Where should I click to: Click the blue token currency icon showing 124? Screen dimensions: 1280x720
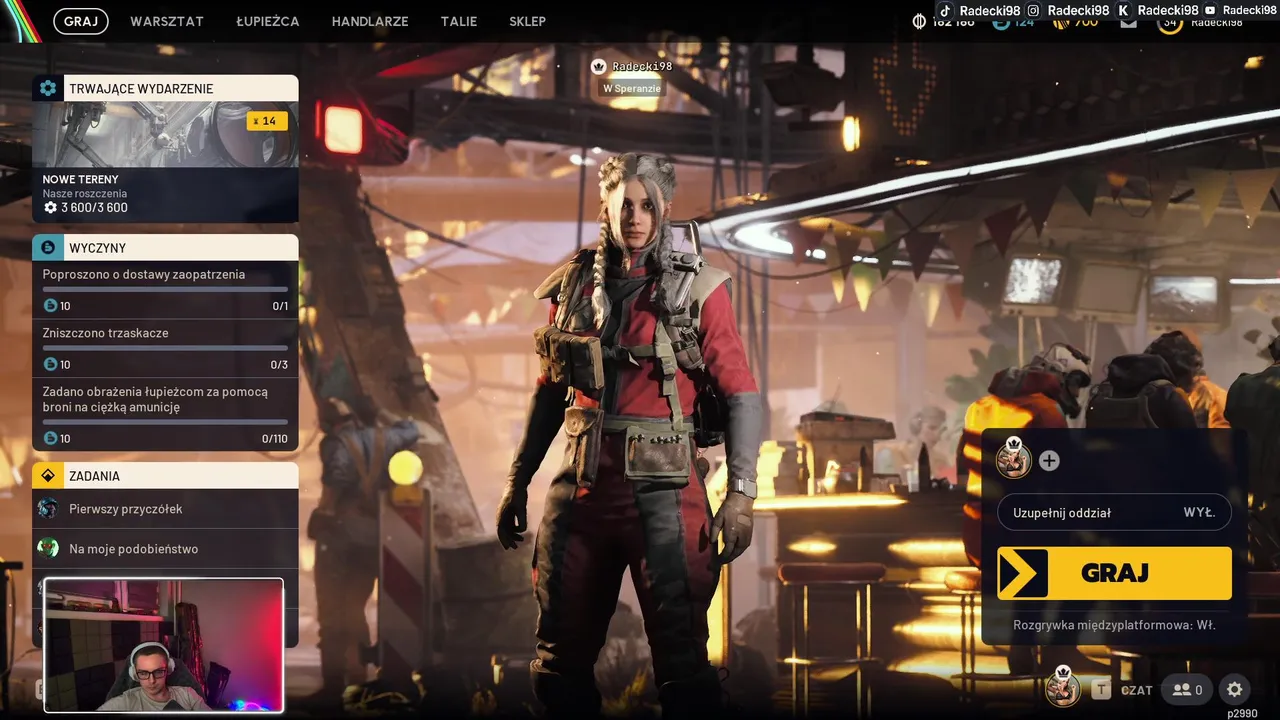click(x=1001, y=22)
